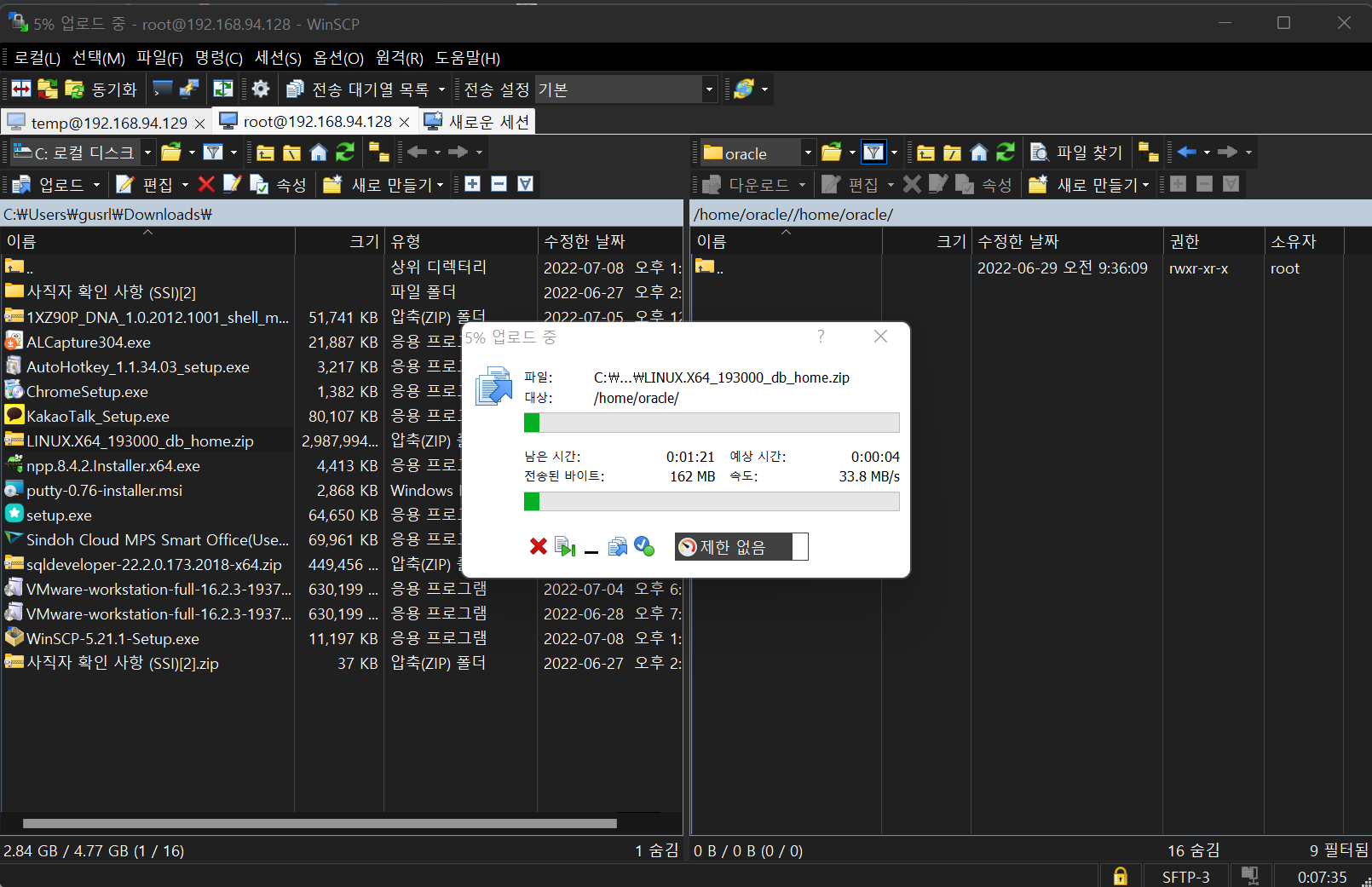
Task: Go to local parent directory icon
Action: pos(266,153)
